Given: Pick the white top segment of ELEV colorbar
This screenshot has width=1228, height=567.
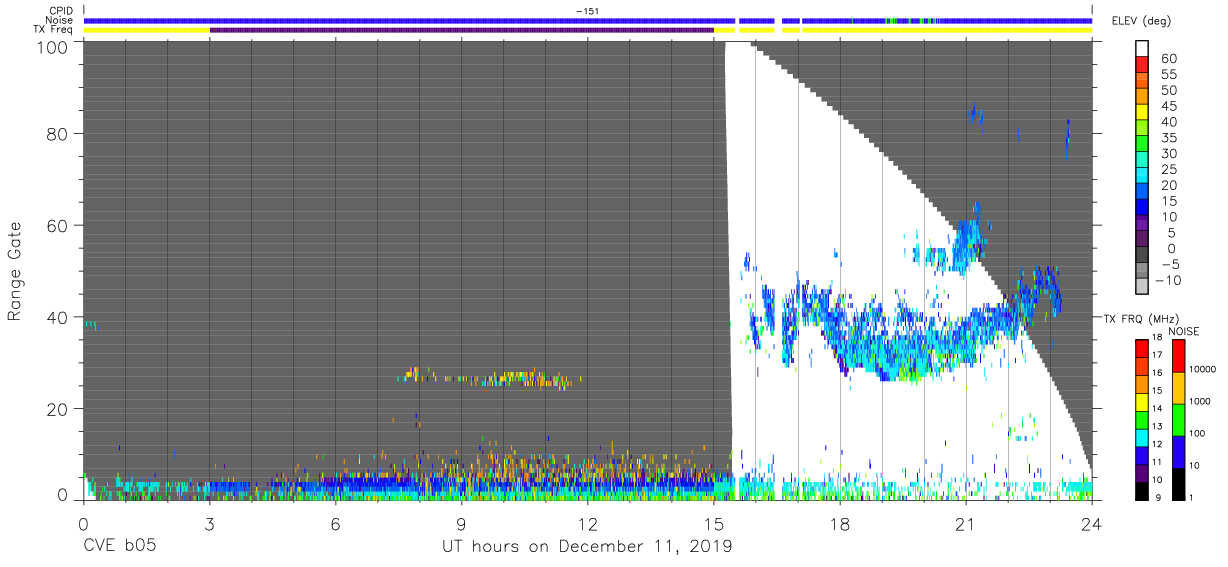Looking at the screenshot, I should click(x=1143, y=50).
